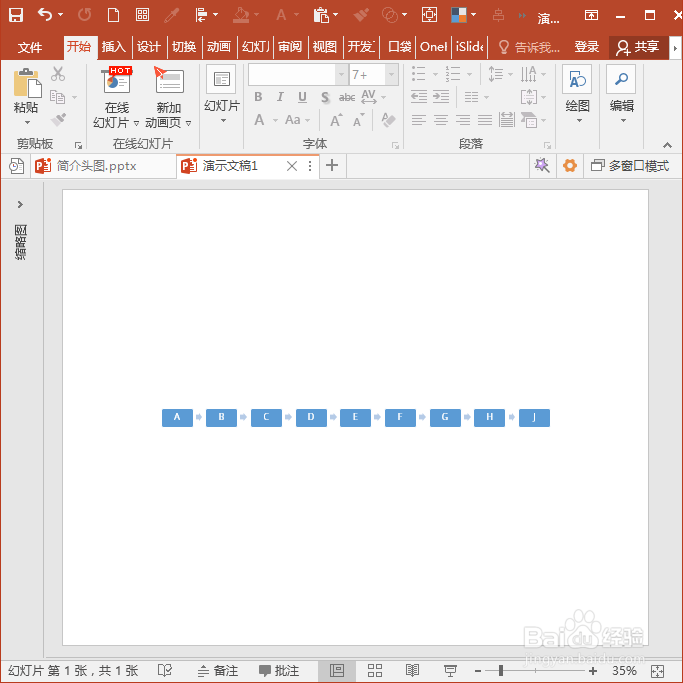Image resolution: width=683 pixels, height=683 pixels.
Task: Collapse the ribbon with up chevron
Action: point(667,145)
